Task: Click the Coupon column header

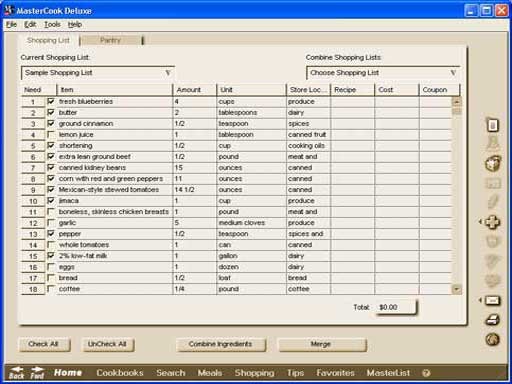Action: click(439, 90)
